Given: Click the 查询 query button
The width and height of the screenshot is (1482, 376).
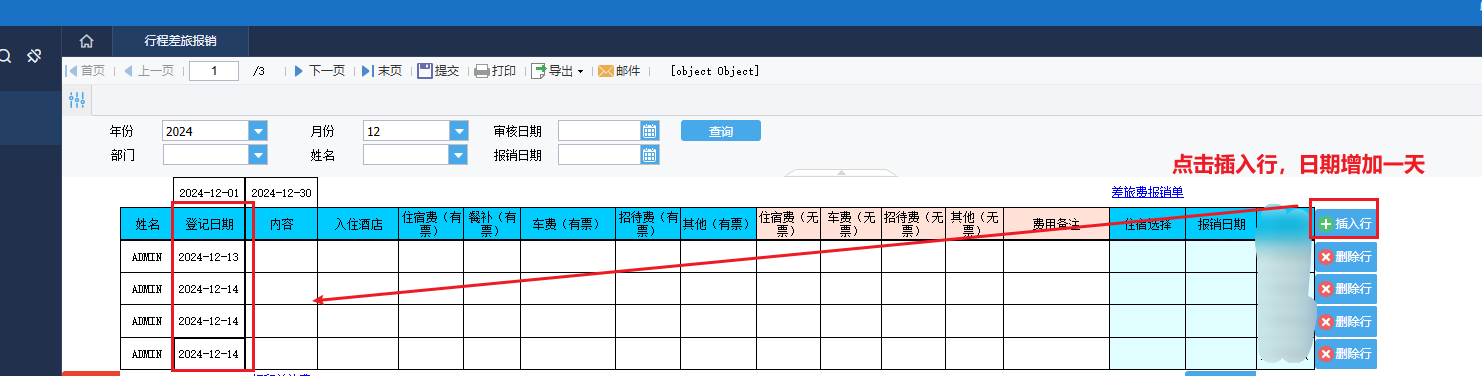Looking at the screenshot, I should 721,131.
